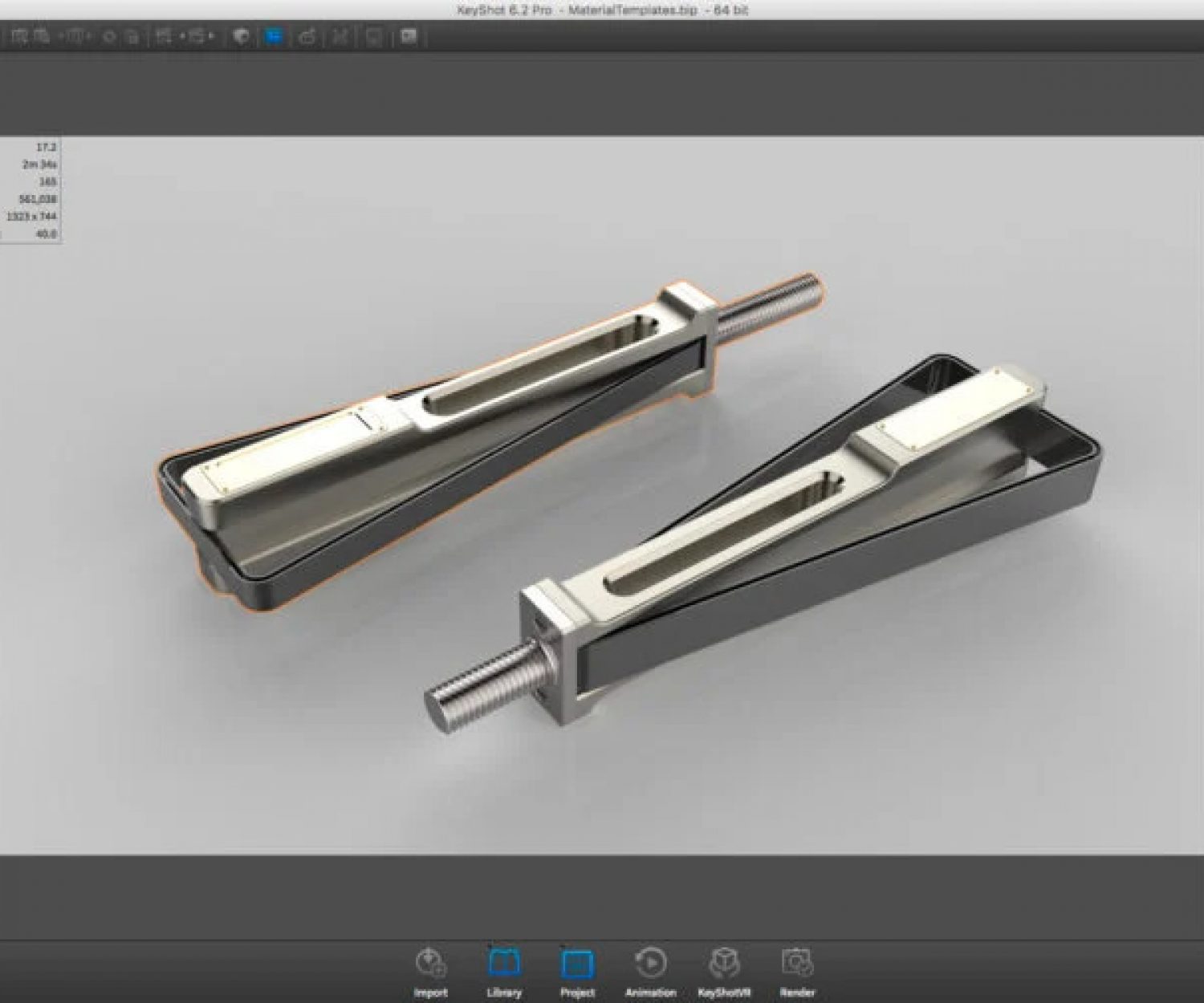Viewport: 1204px width, 1003px height.
Task: Open the dropdown arrow beside sixth ribbon icon
Action: coord(181,37)
